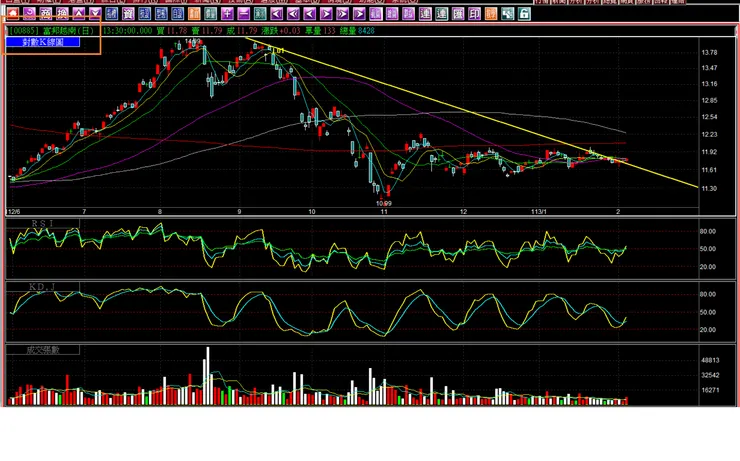This screenshot has height=461, width=740.
Task: Click the orange icon beside the 印 icon
Action: (x=491, y=14)
